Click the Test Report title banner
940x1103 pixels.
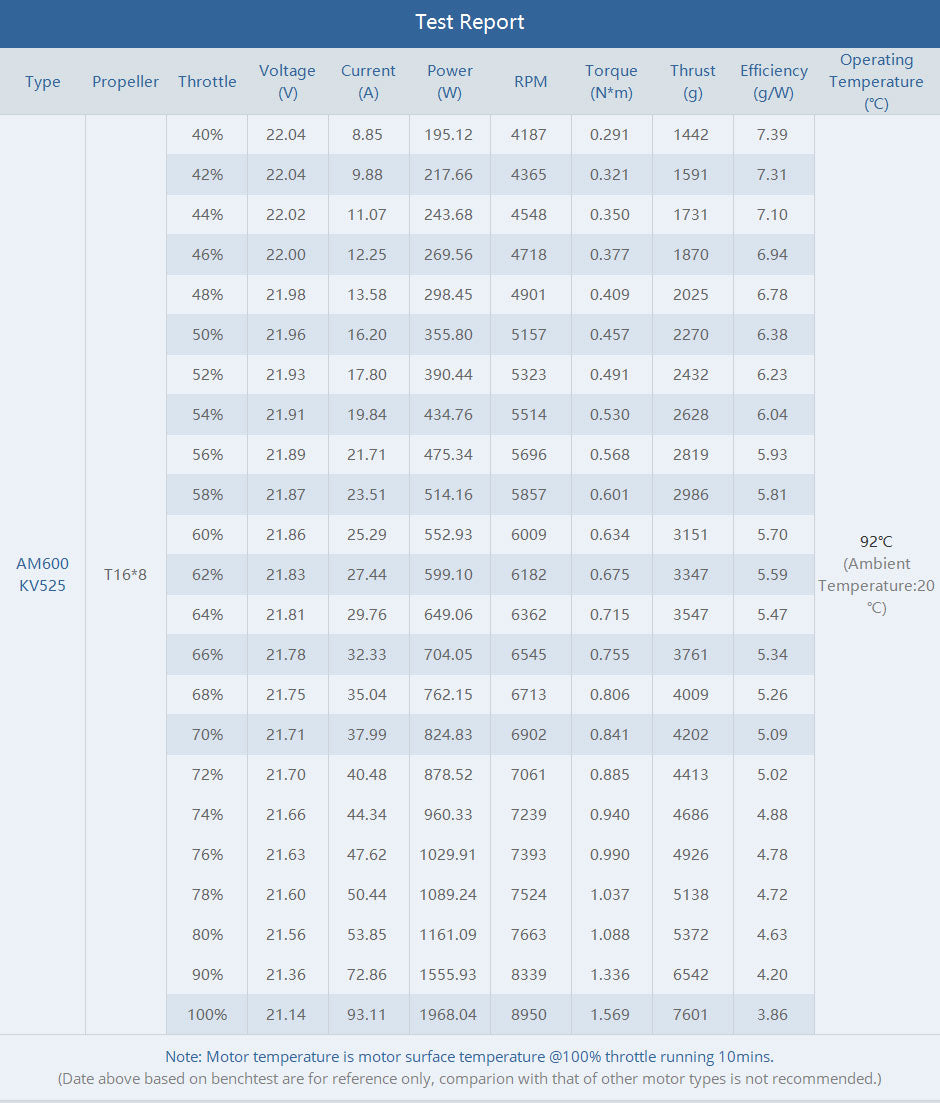tap(470, 23)
